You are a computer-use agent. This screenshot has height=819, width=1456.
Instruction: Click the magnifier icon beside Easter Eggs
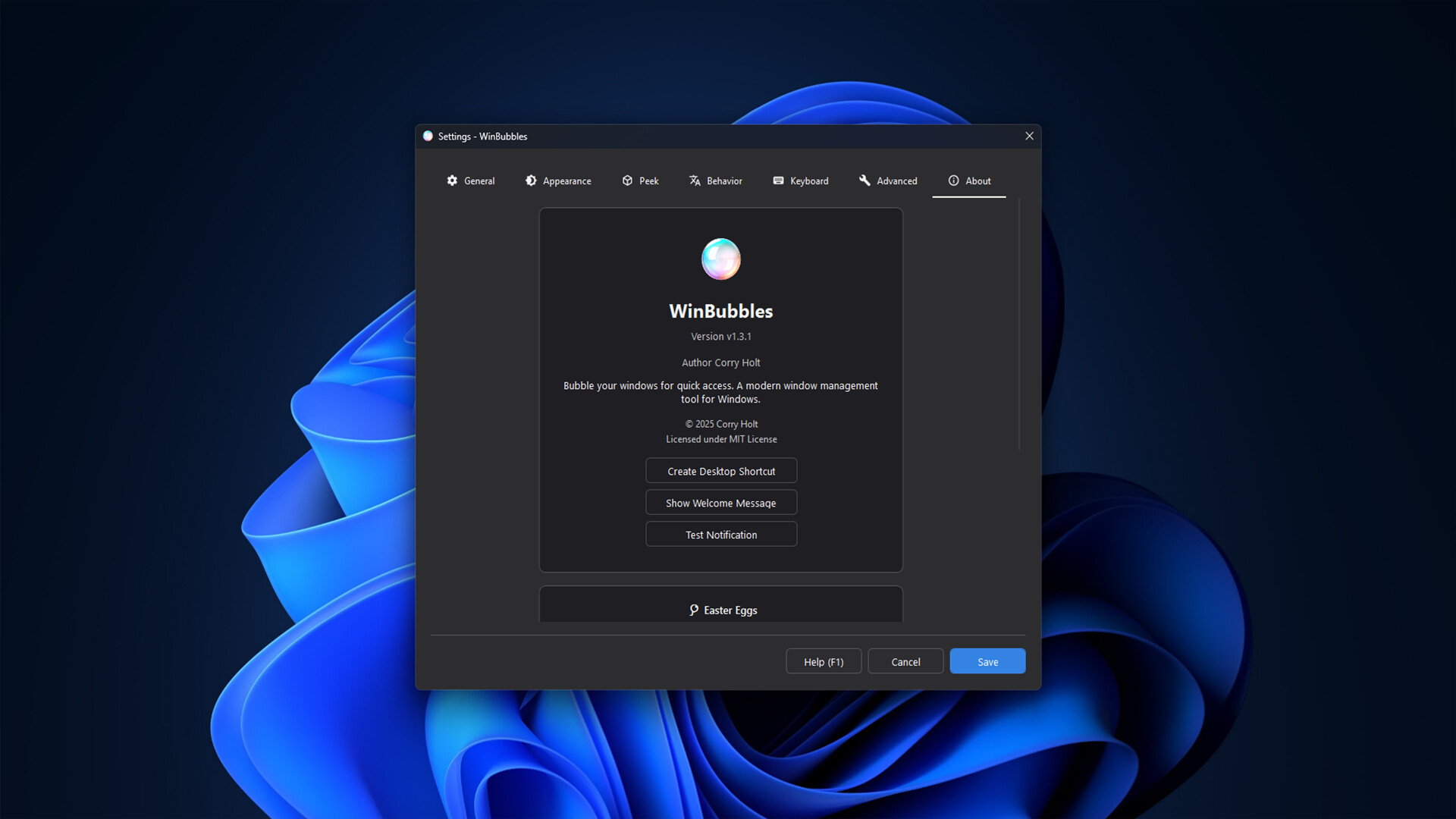pyautogui.click(x=695, y=610)
